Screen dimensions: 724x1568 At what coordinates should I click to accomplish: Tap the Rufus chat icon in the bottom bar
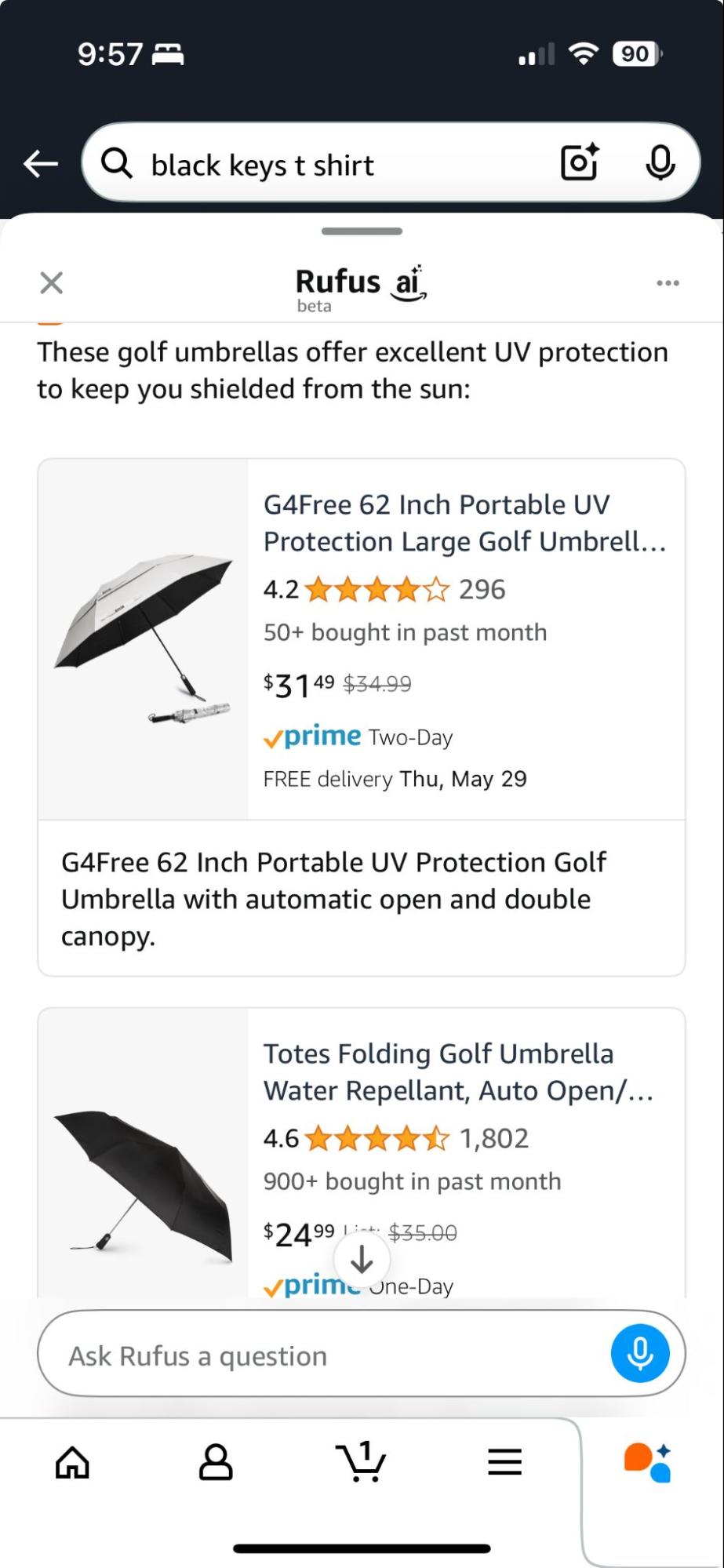647,1462
